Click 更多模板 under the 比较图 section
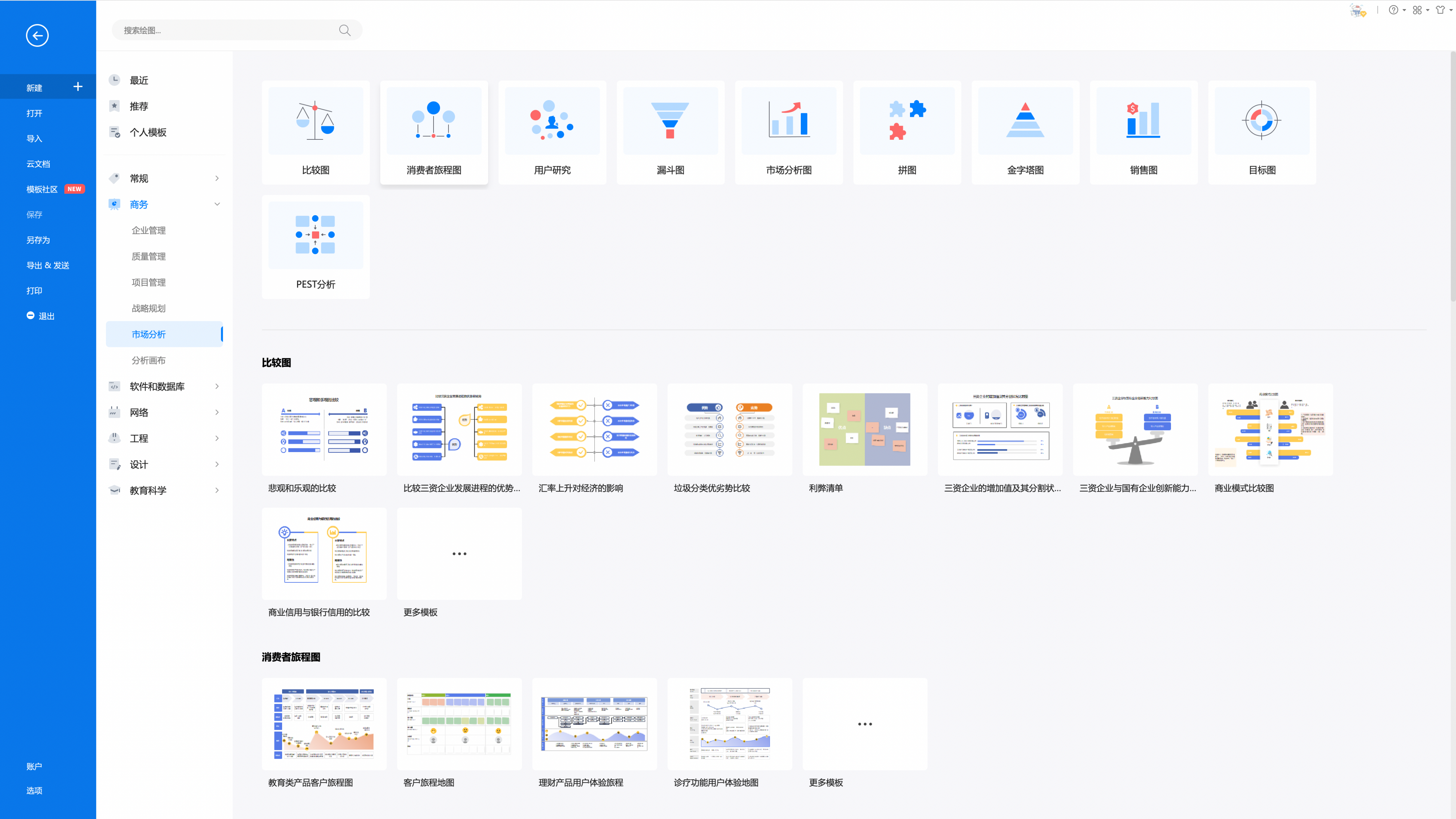 tap(459, 554)
